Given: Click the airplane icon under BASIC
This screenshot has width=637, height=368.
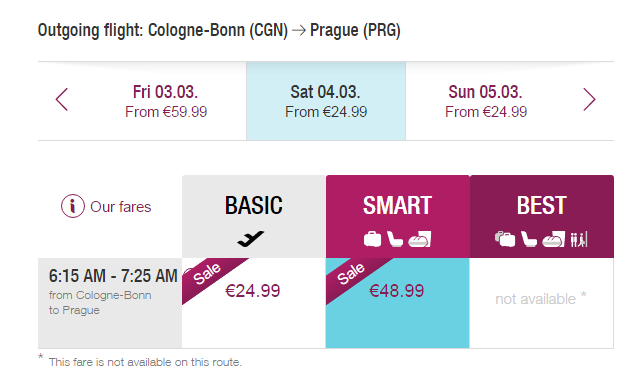Looking at the screenshot, I should (251, 239).
